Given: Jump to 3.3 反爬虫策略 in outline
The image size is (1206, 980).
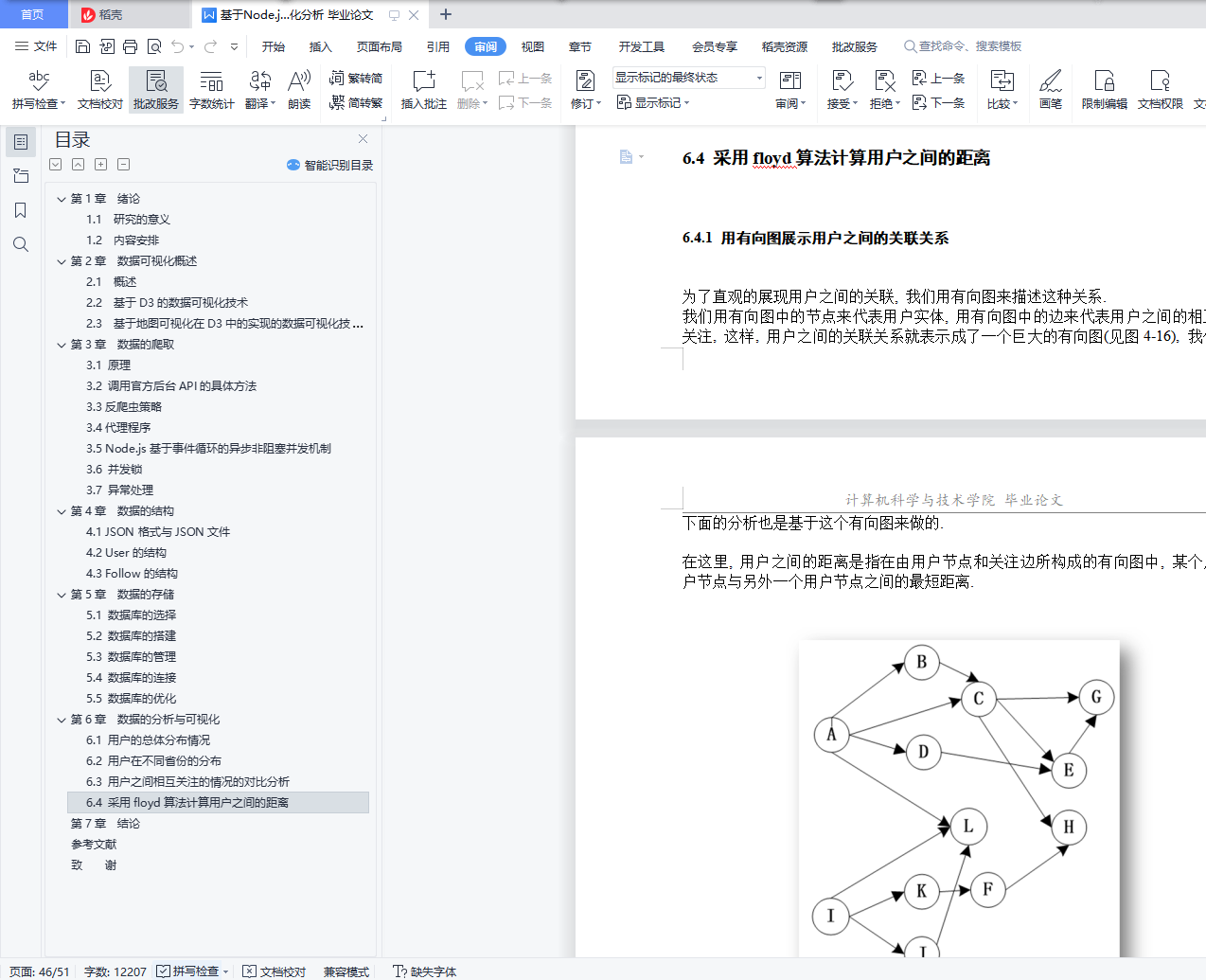Looking at the screenshot, I should pyautogui.click(x=124, y=407).
